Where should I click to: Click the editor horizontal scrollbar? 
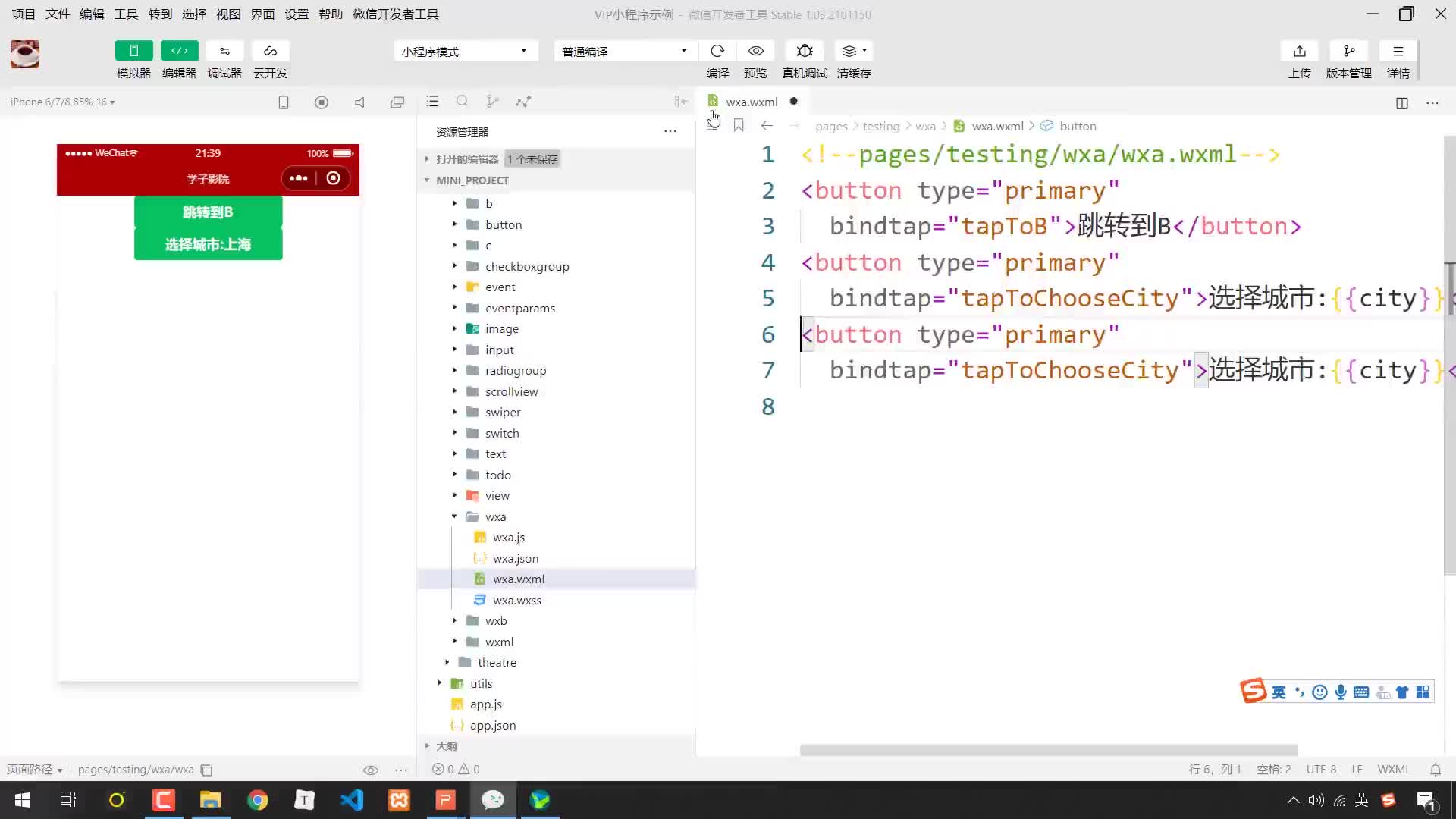pos(1049,750)
